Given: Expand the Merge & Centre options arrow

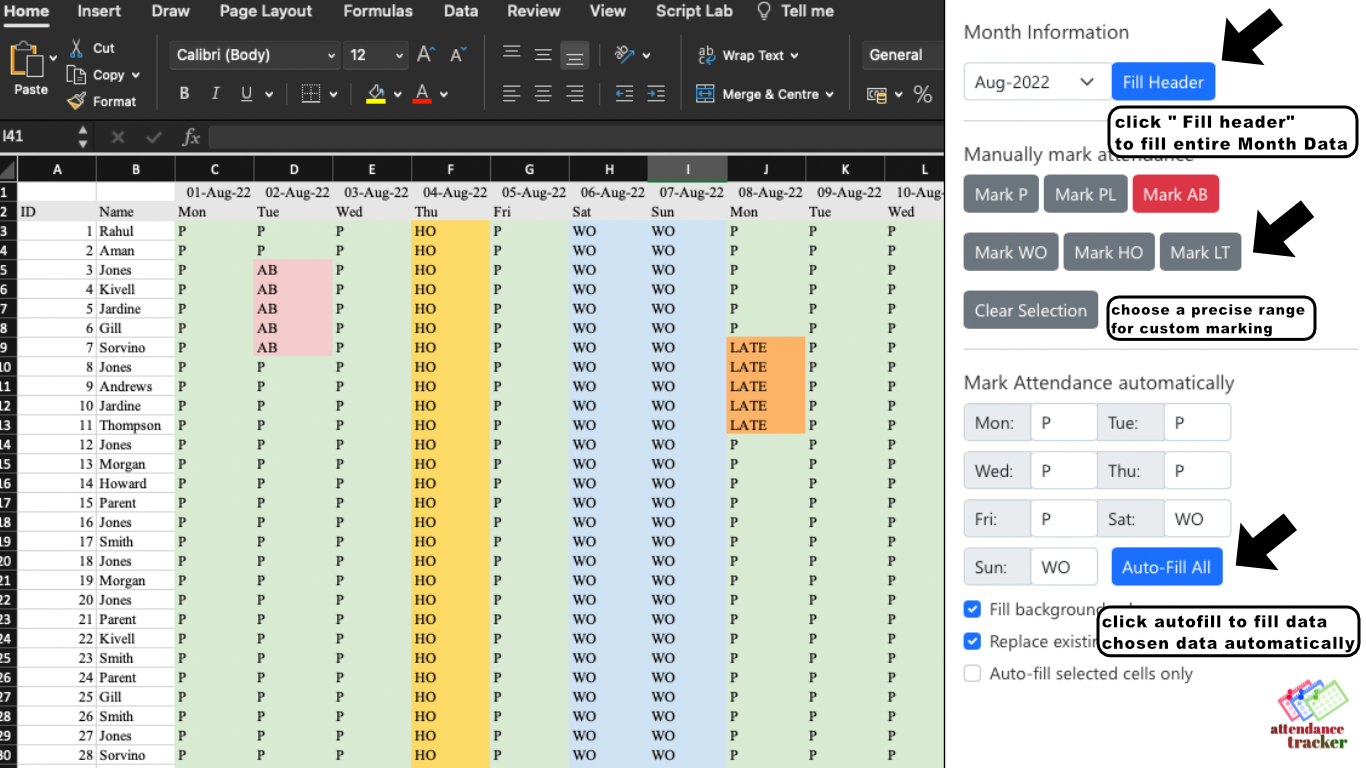Looking at the screenshot, I should click(829, 94).
